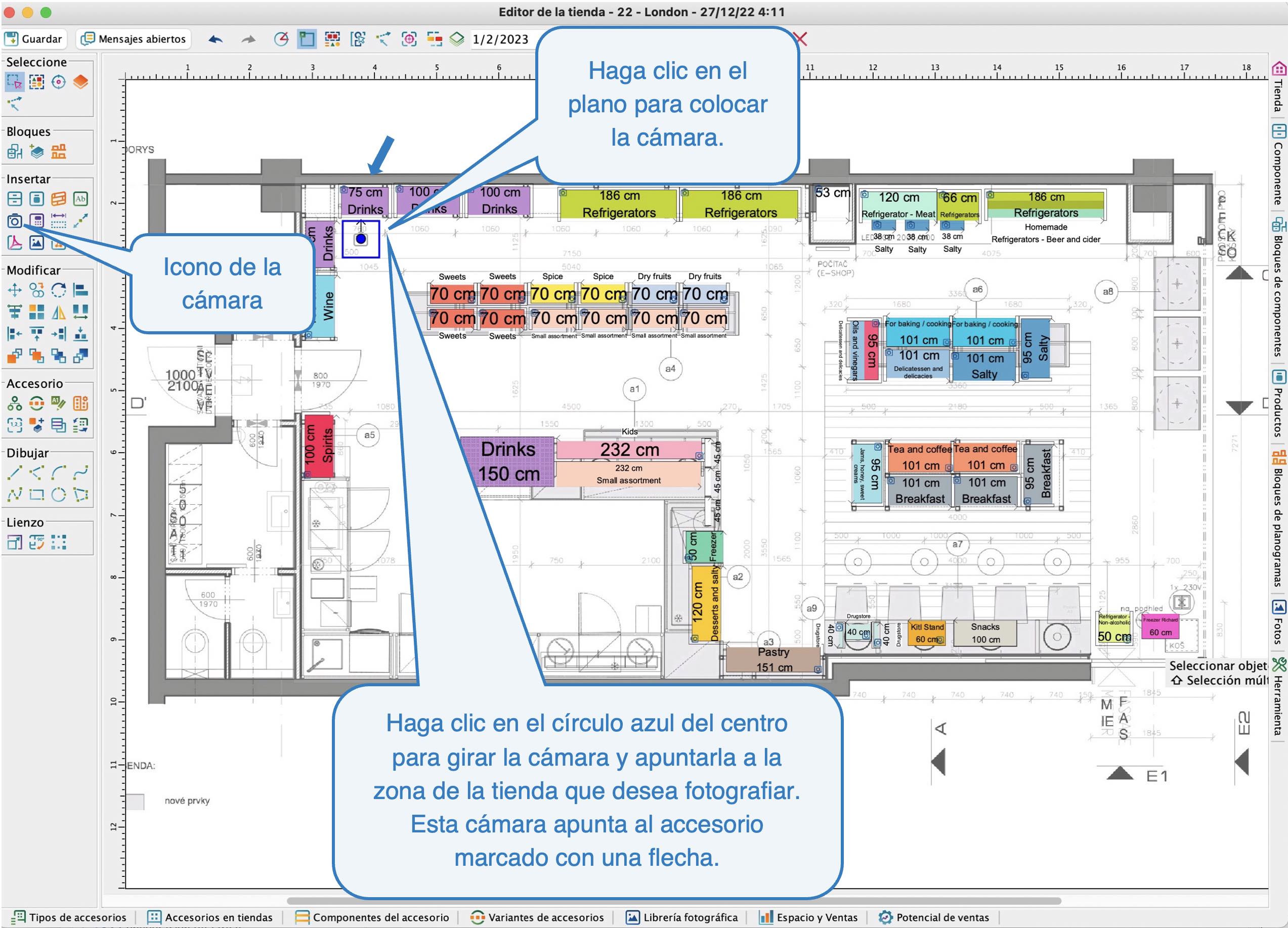Click the Guardar save button

[x=34, y=39]
